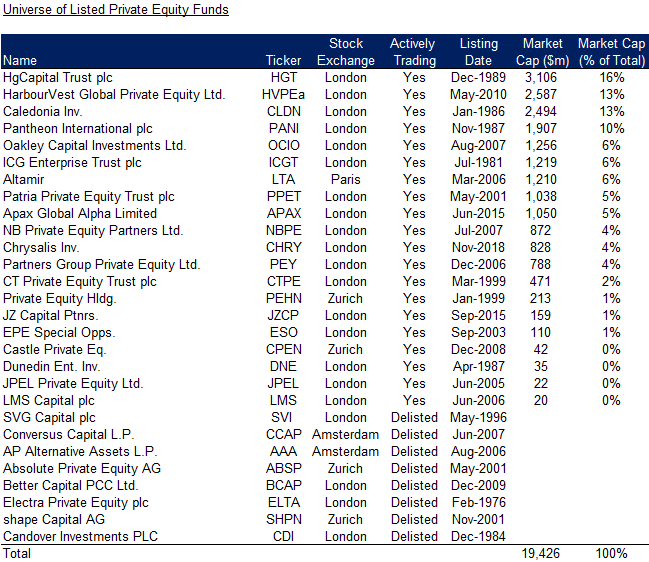Click the 'Dec-1984' listing date
Screen dimensions: 649x562
pos(478,536)
